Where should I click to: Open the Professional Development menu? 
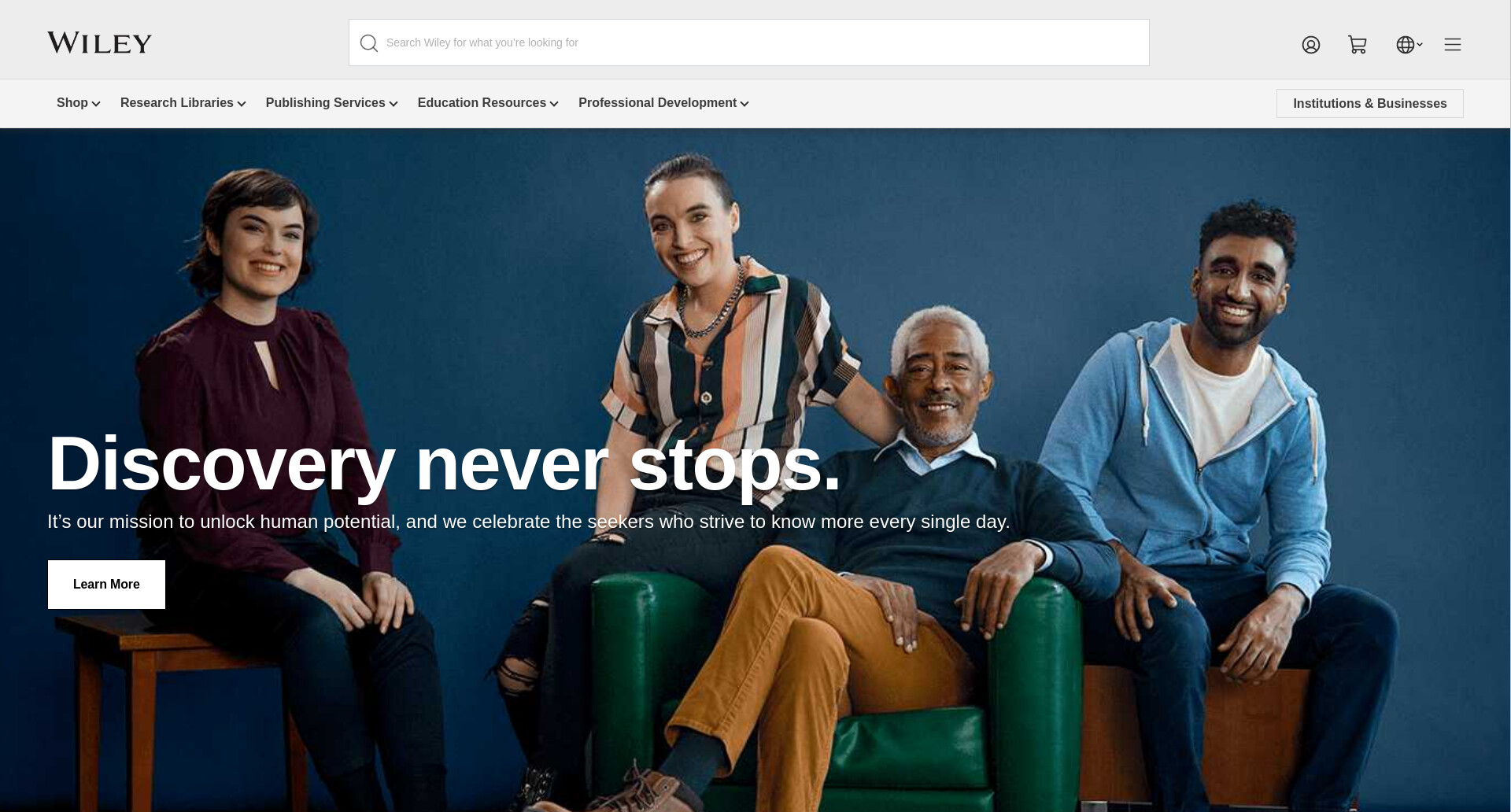[x=663, y=103]
